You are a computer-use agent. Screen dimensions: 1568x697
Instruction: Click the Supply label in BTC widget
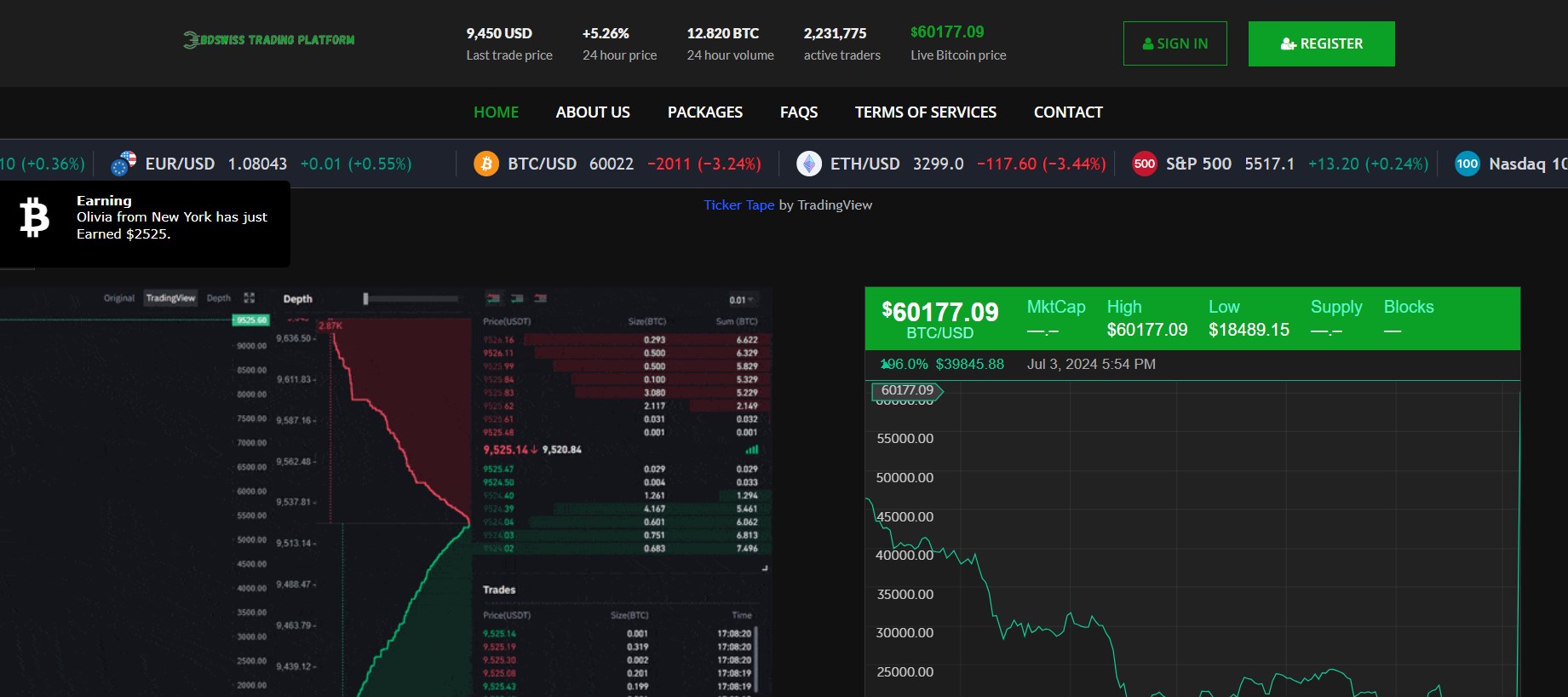tap(1336, 307)
